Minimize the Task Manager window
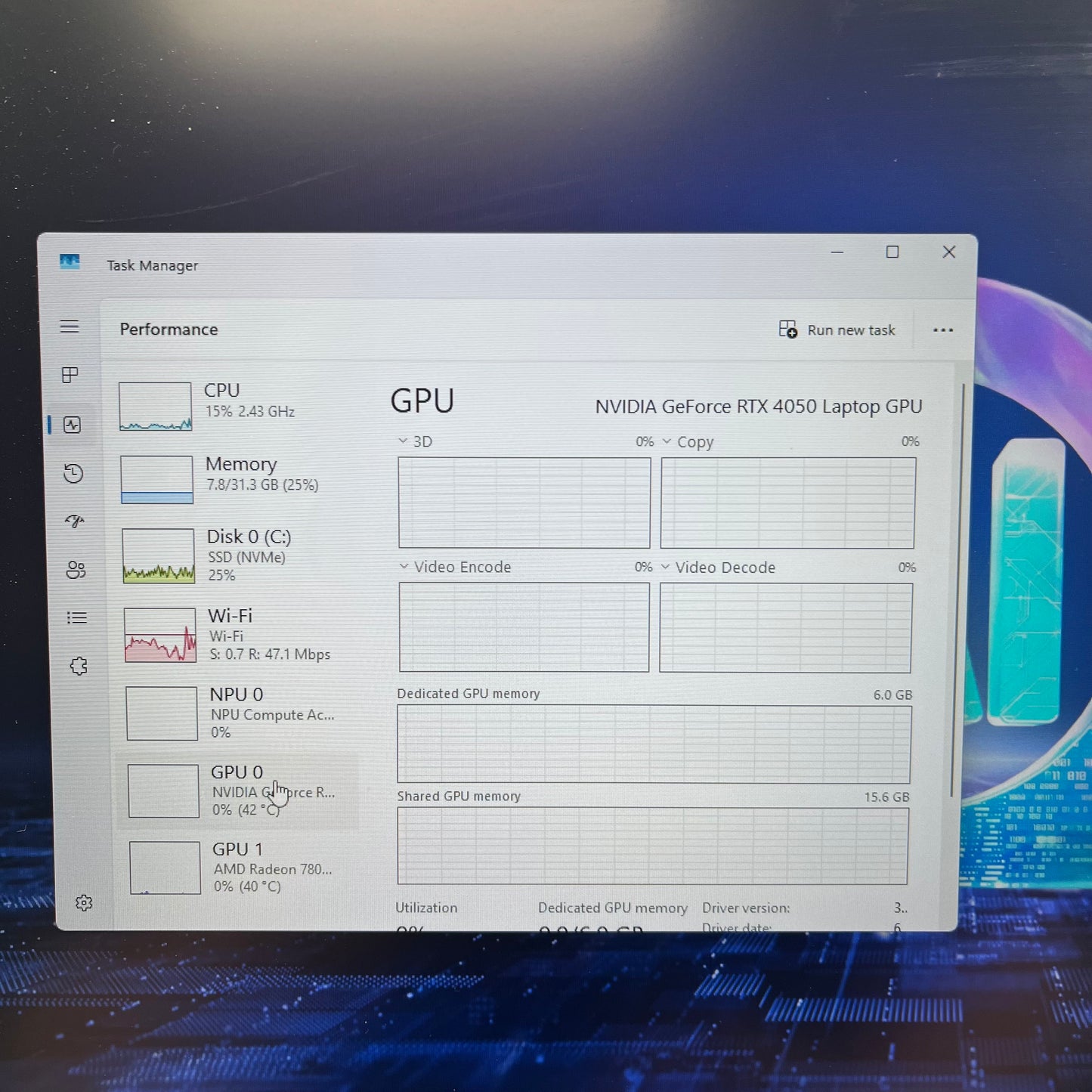This screenshot has height=1092, width=1092. tap(837, 252)
